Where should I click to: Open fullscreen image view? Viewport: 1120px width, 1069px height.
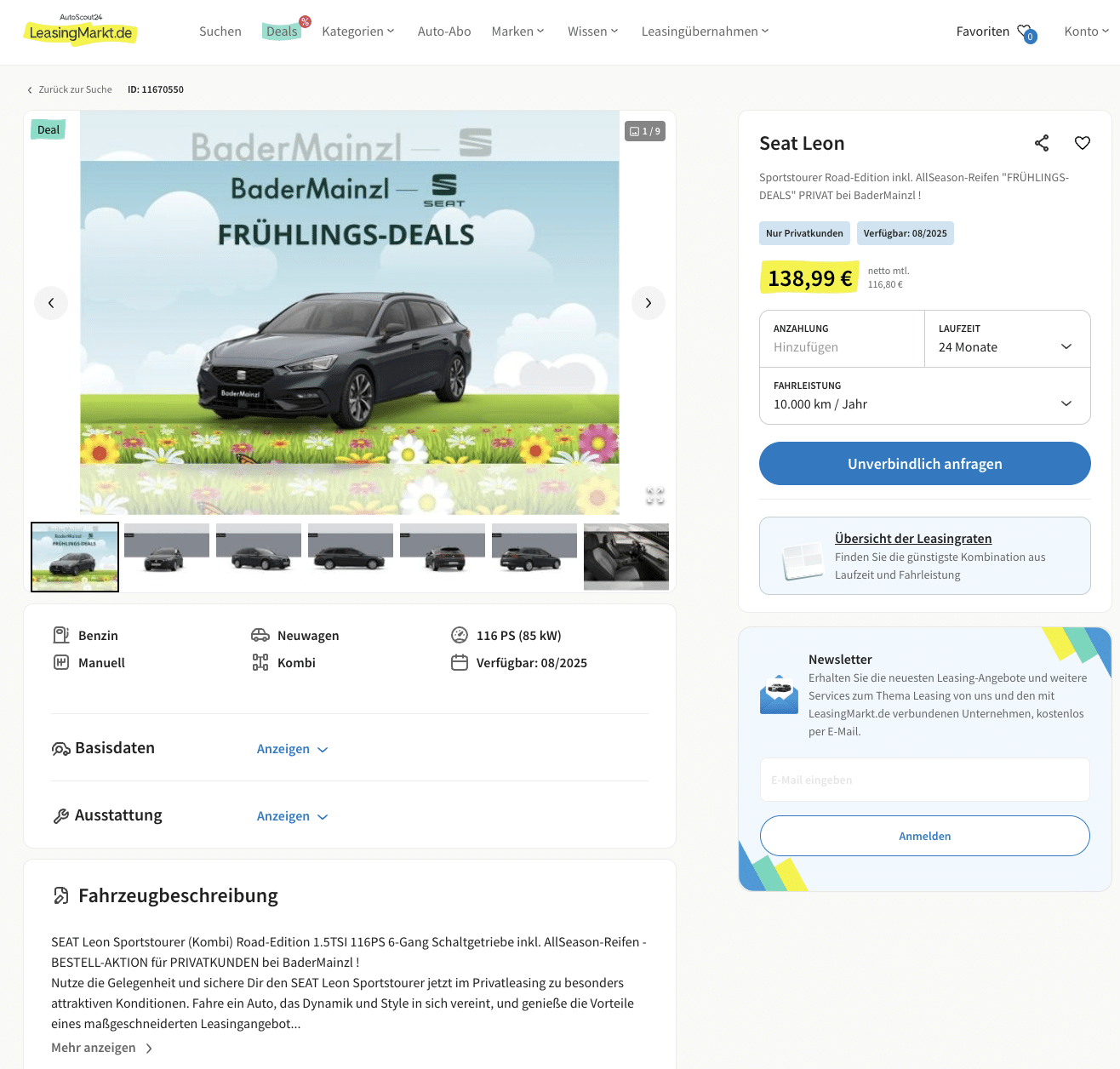pos(654,496)
